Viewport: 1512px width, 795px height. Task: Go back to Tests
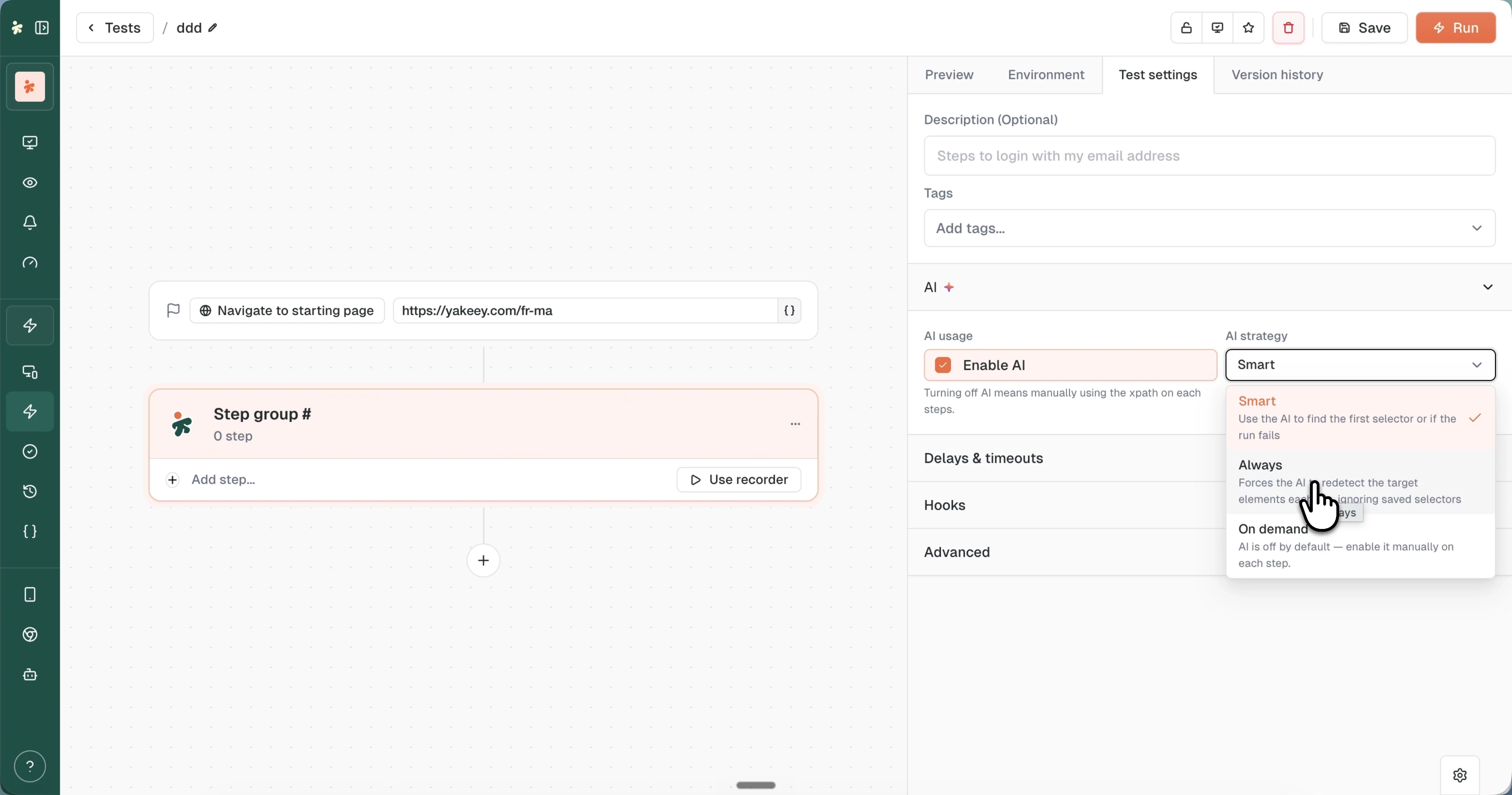(x=115, y=28)
